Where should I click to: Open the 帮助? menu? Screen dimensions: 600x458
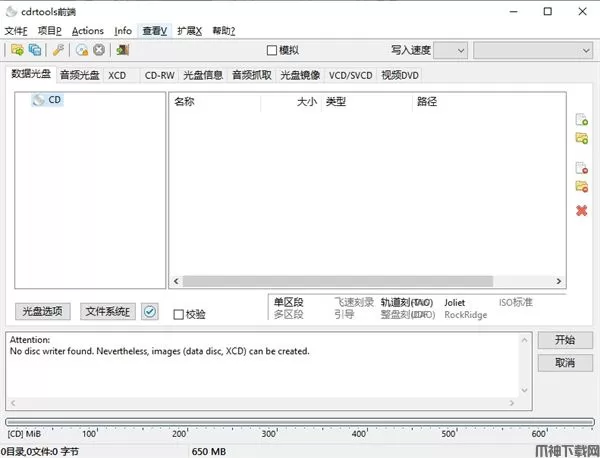pyautogui.click(x=224, y=31)
